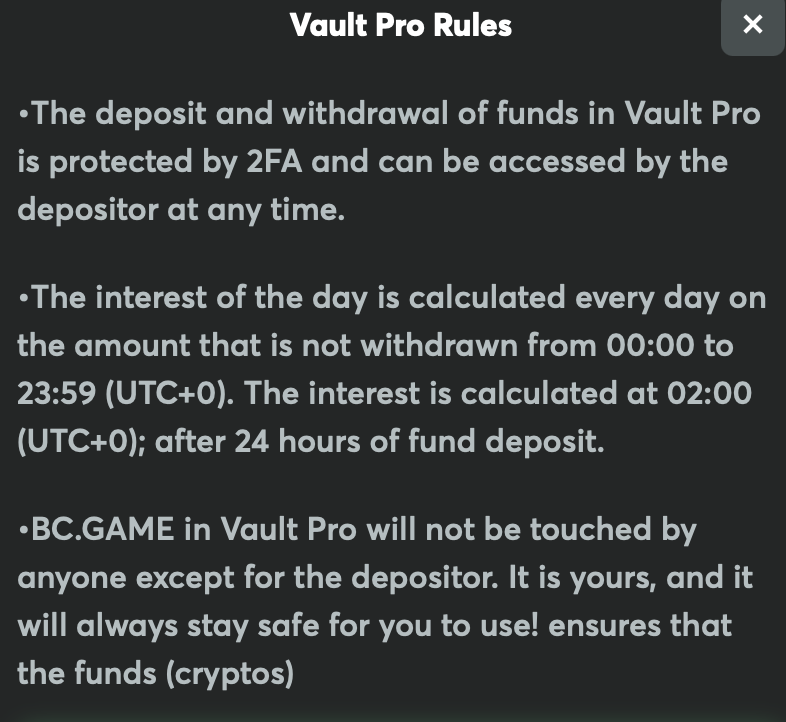Viewport: 786px width, 722px height.
Task: Click the Vault Pro Rules title
Action: [x=401, y=25]
